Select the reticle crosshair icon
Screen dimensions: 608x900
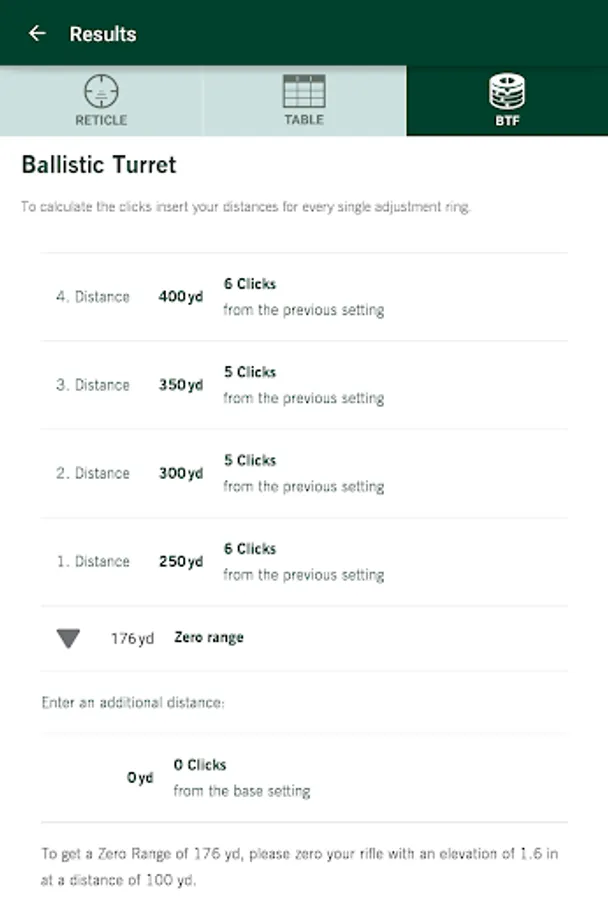pos(101,92)
